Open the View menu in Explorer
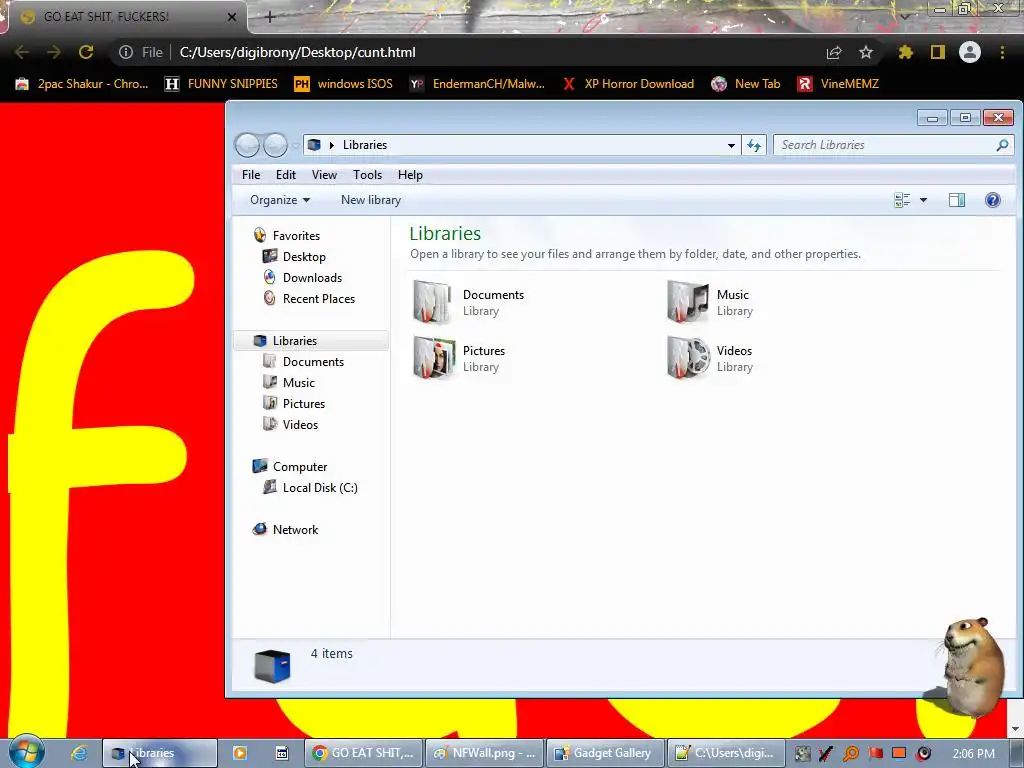The height and width of the screenshot is (768, 1024). click(324, 174)
